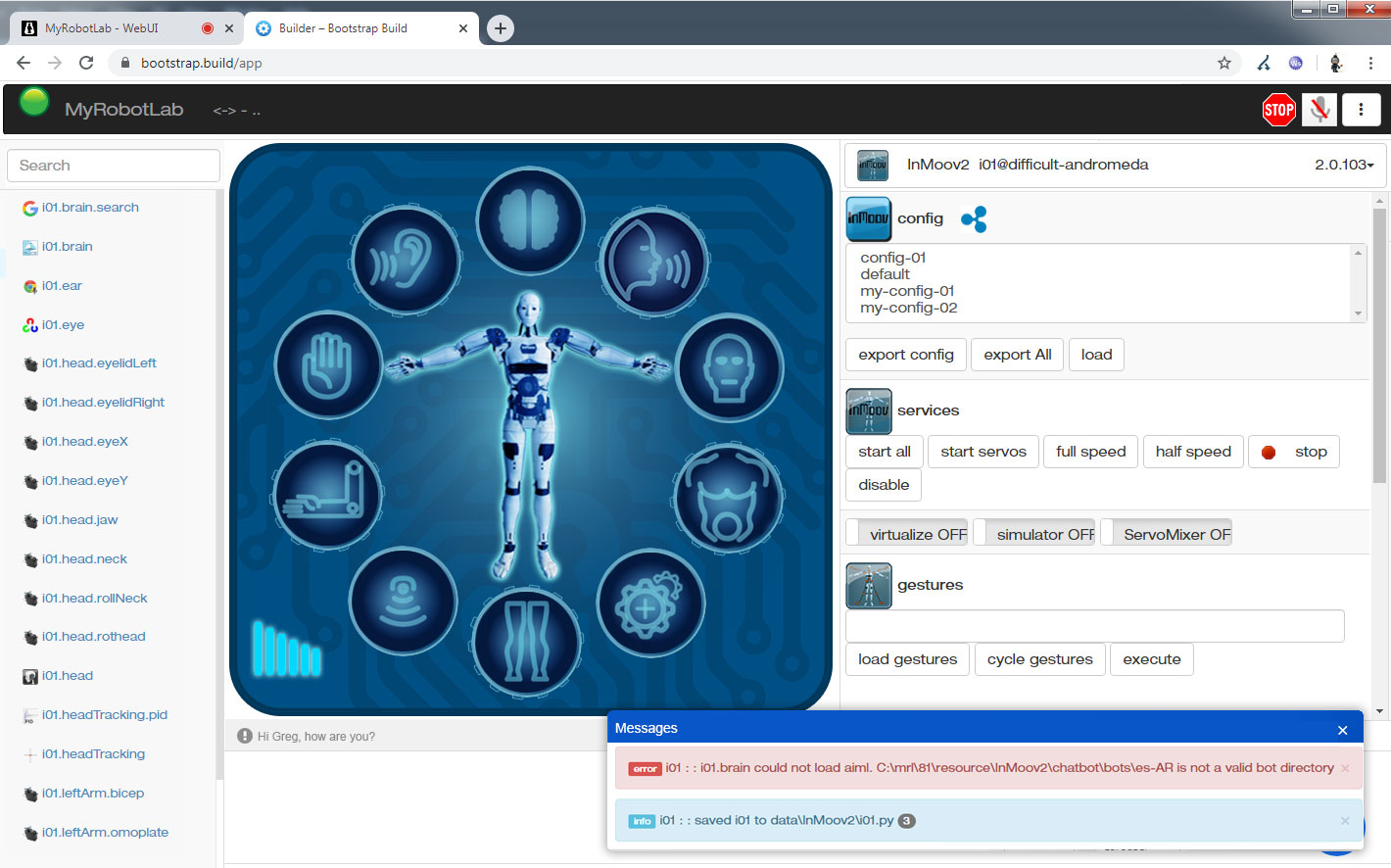
Task: Toggle the muted microphone icon
Action: click(1319, 110)
